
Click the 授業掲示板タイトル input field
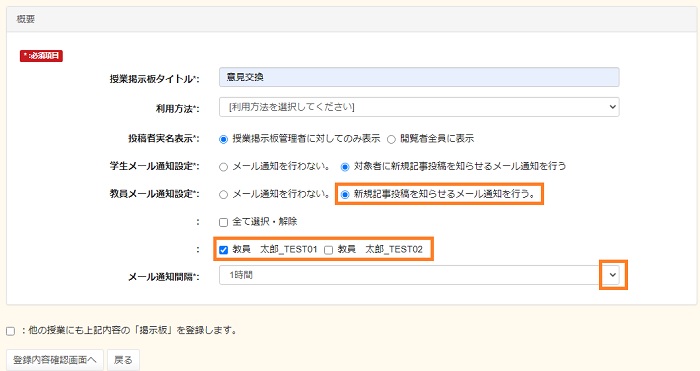tap(419, 77)
